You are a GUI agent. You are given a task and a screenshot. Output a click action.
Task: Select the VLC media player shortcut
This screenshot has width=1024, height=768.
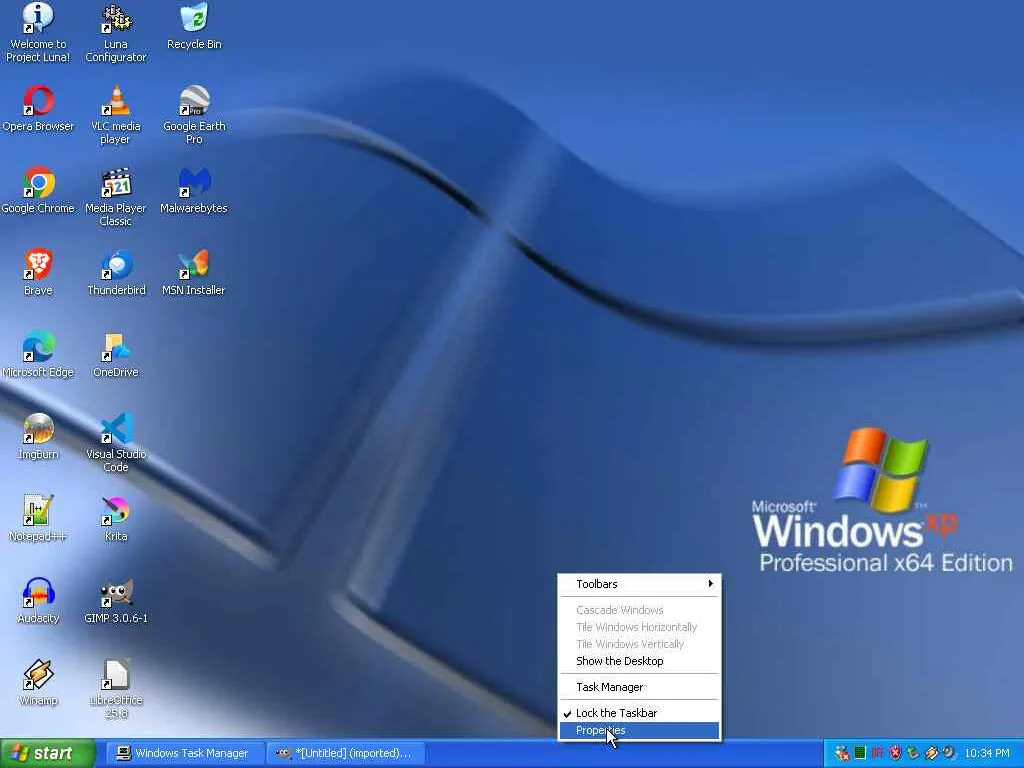tap(116, 116)
